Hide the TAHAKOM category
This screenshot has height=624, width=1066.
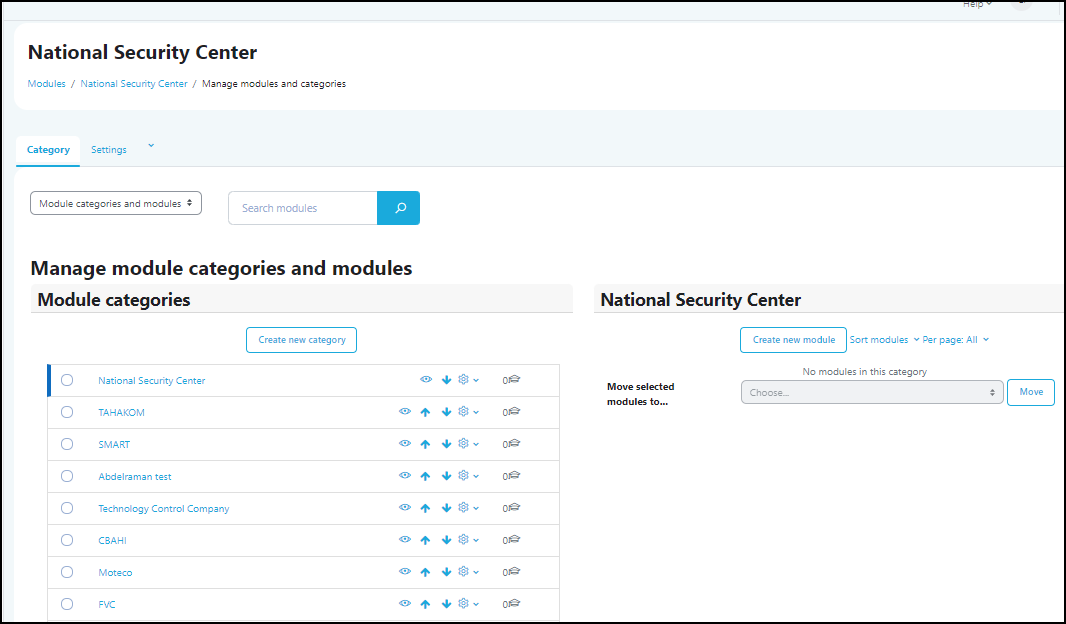point(405,411)
